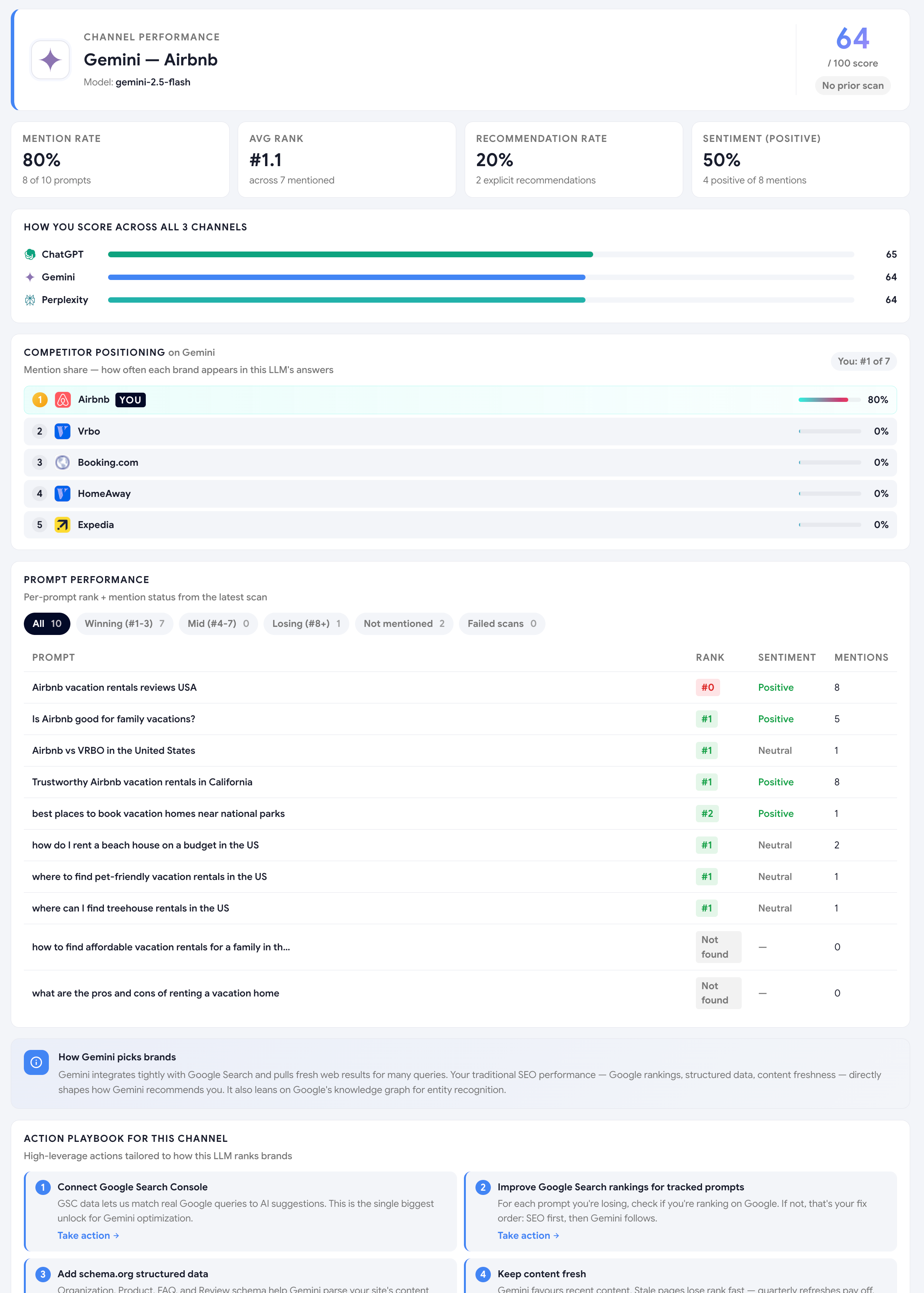This screenshot has width=924, height=1293.
Task: Click the Vrbo brand logo
Action: [x=63, y=431]
